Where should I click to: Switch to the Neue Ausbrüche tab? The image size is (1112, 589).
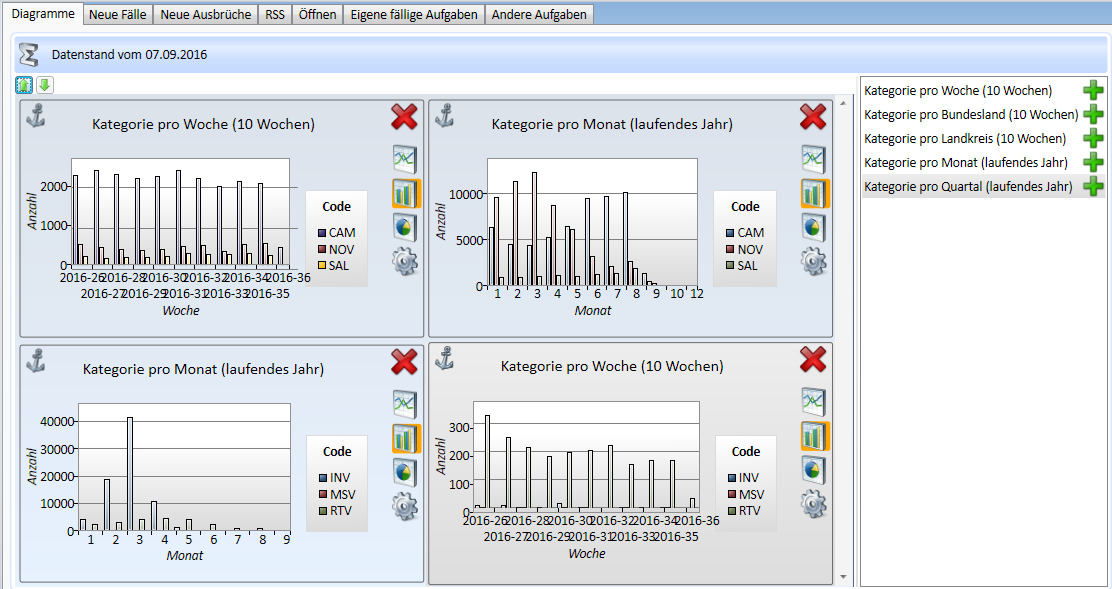[x=205, y=15]
